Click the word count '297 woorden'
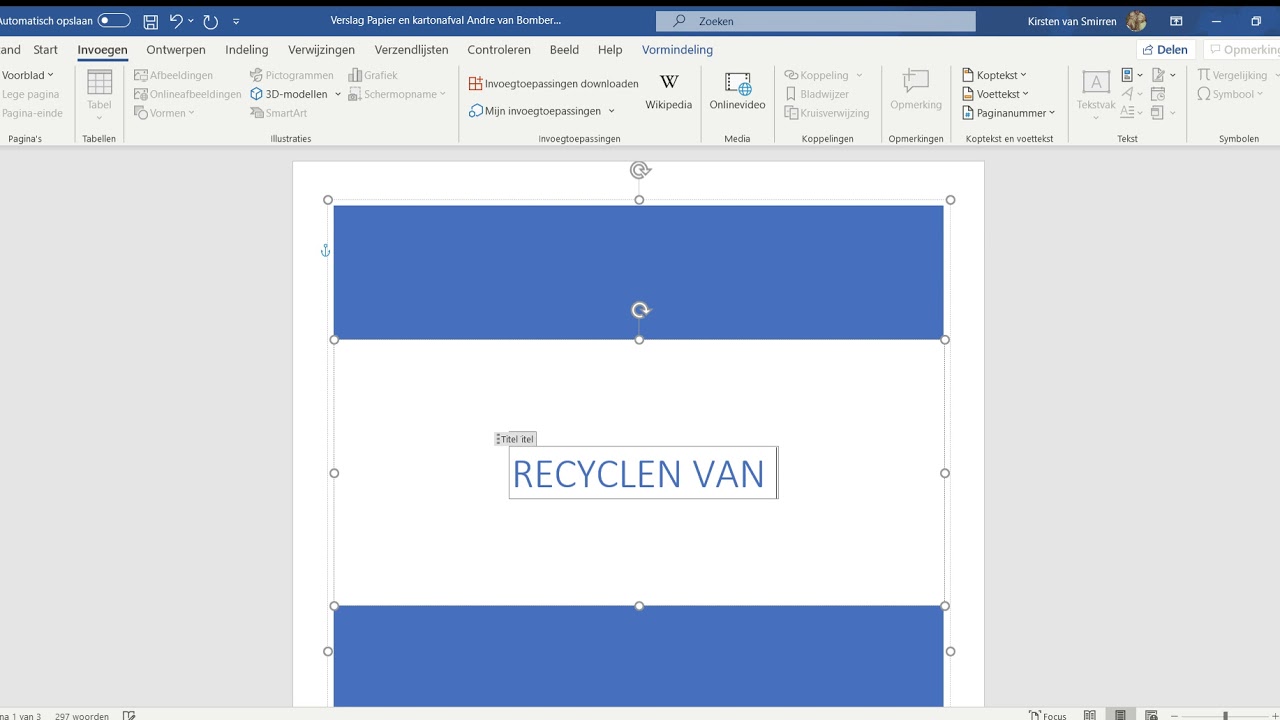This screenshot has width=1280, height=720. (82, 715)
